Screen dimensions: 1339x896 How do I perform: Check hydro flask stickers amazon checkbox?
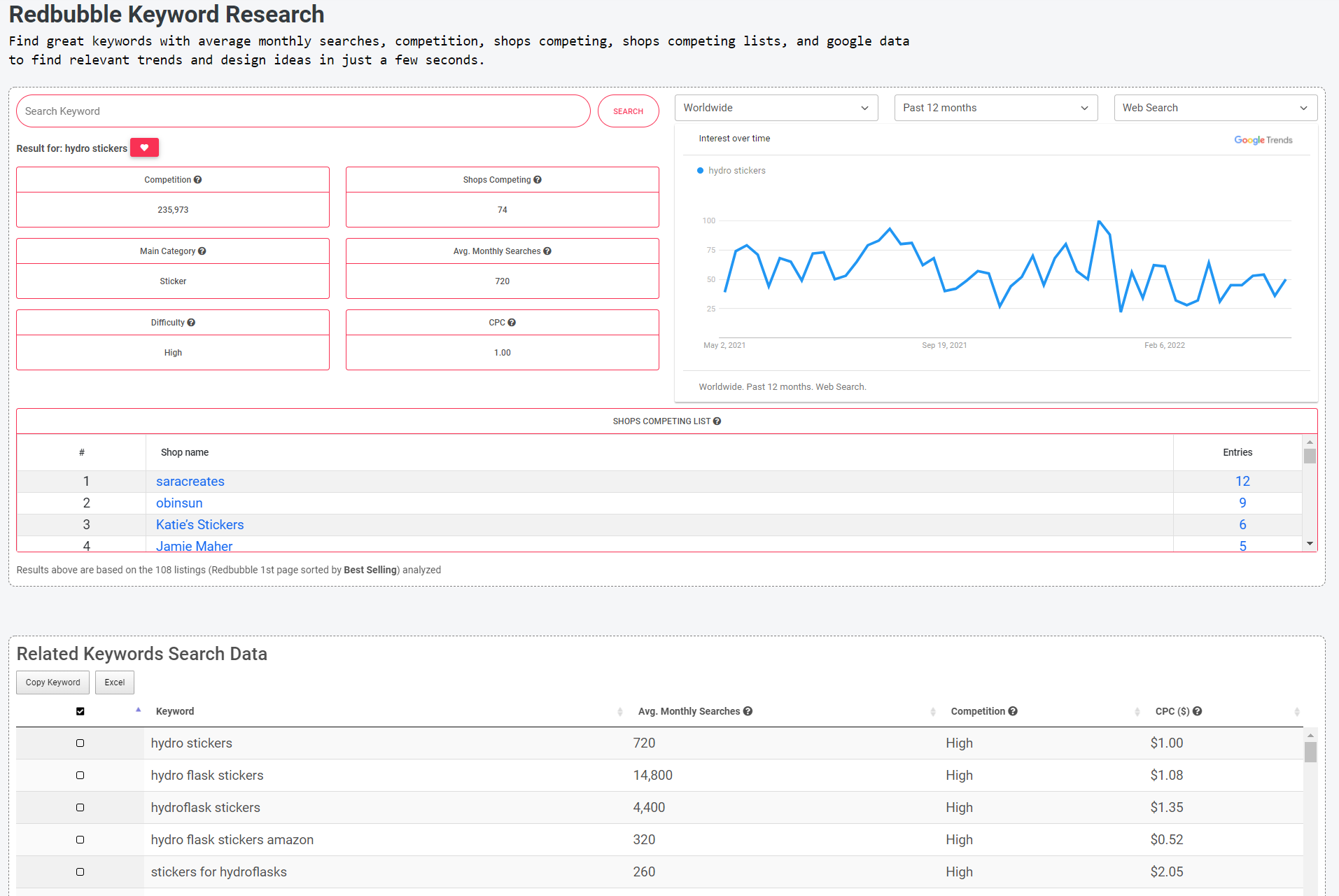click(x=80, y=840)
